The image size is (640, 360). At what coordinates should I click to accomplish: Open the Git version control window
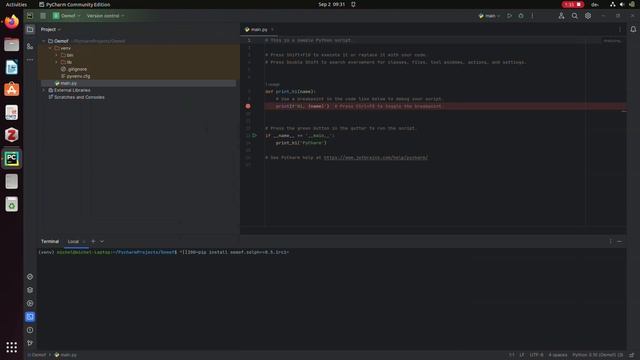(x=30, y=343)
